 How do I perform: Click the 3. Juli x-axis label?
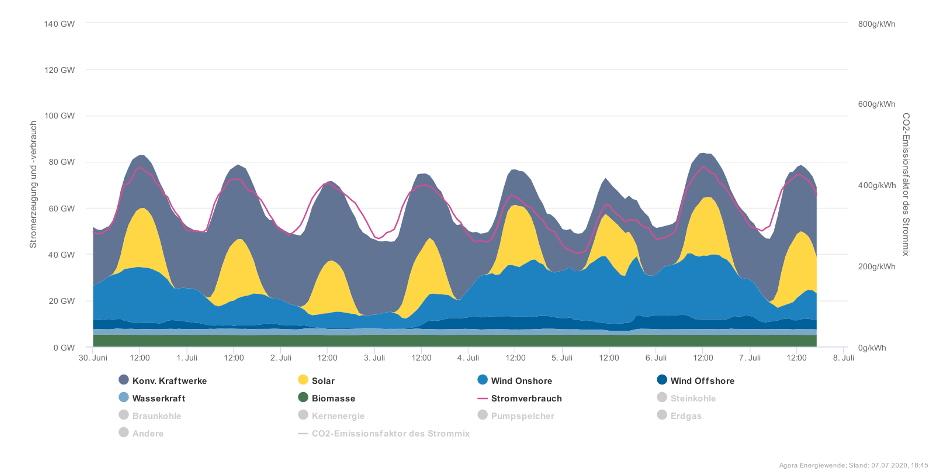(x=374, y=357)
